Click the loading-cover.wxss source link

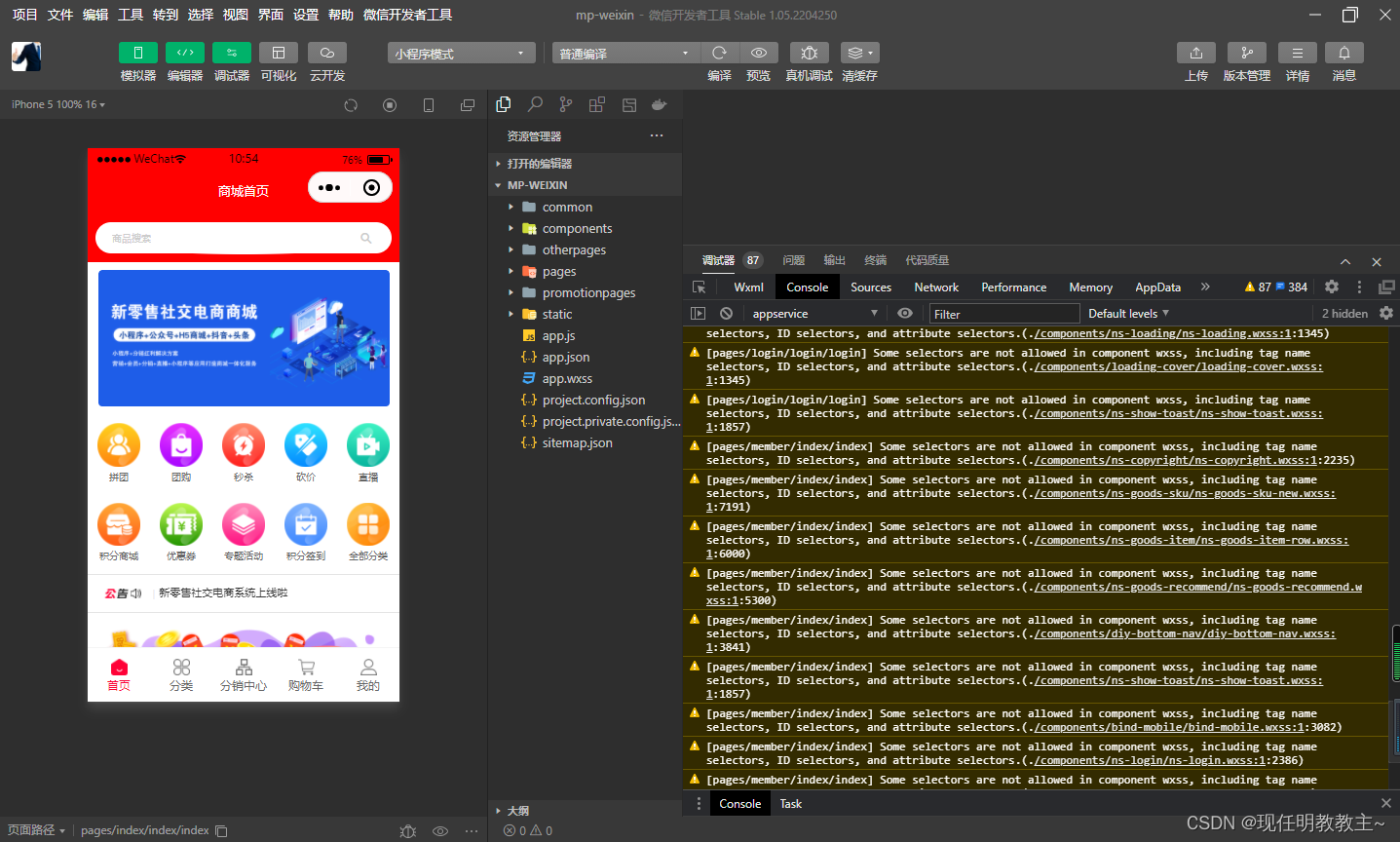[x=1178, y=367]
